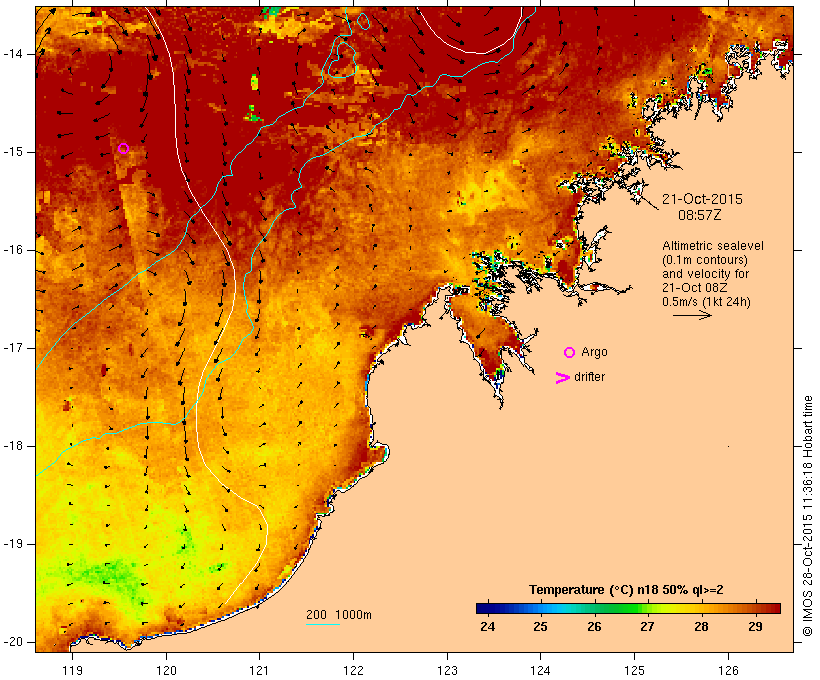This screenshot has height=680, width=820.
Task: Click the longitude label 123
Action: tap(447, 671)
